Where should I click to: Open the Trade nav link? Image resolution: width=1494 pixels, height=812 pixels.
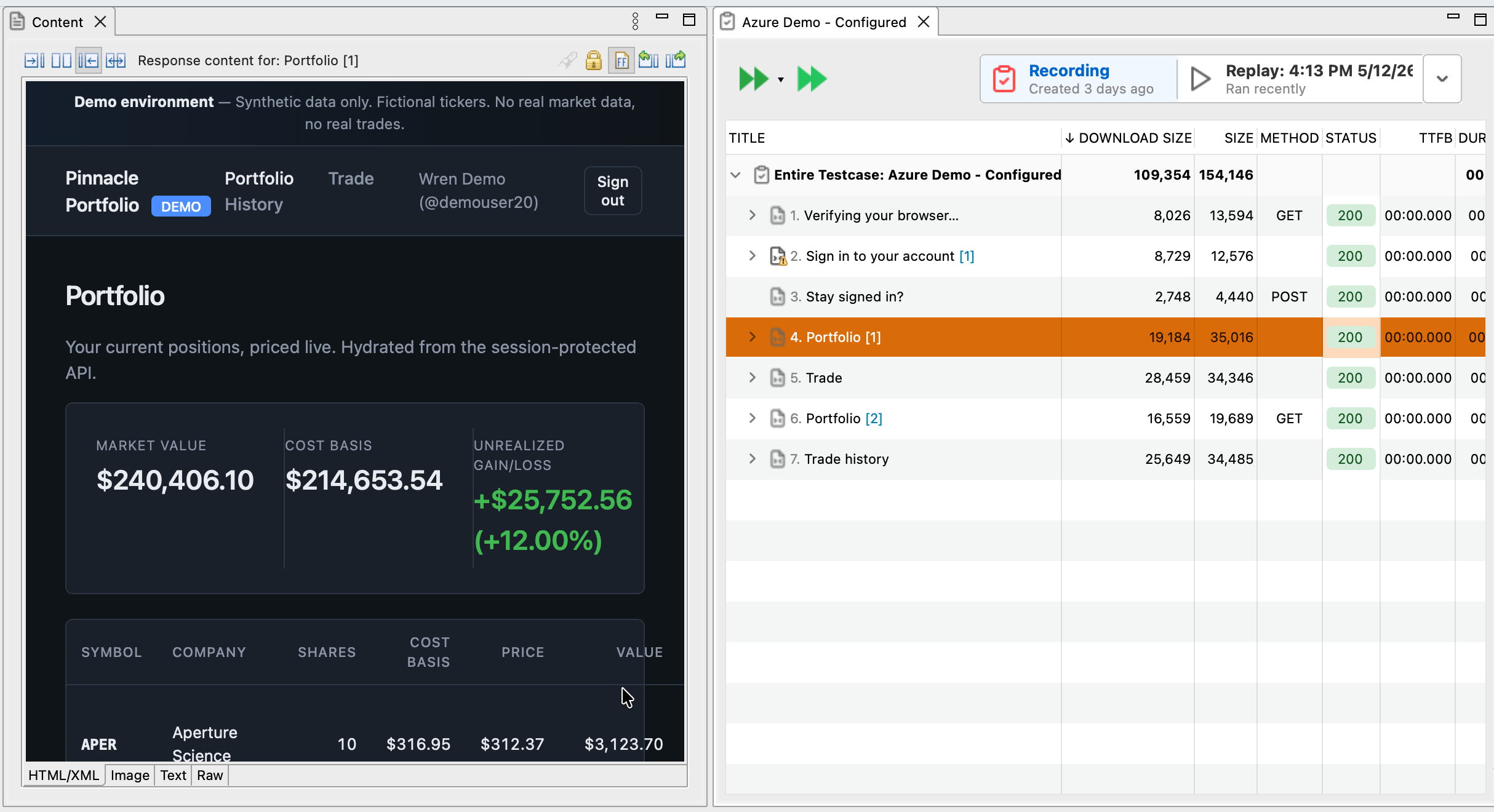click(351, 178)
